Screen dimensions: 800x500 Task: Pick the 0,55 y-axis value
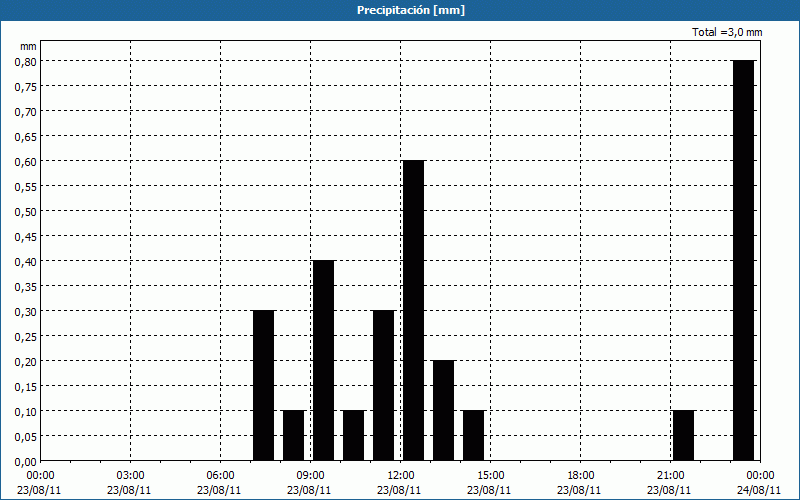click(x=26, y=187)
